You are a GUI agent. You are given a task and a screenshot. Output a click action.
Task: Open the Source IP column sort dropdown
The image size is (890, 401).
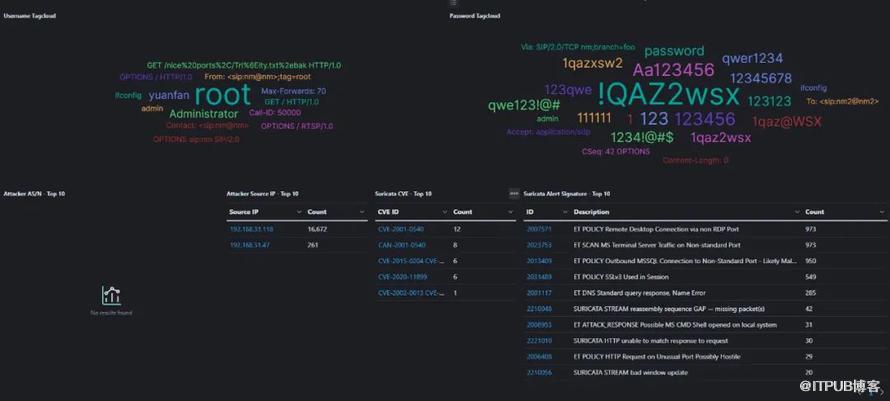pos(298,212)
